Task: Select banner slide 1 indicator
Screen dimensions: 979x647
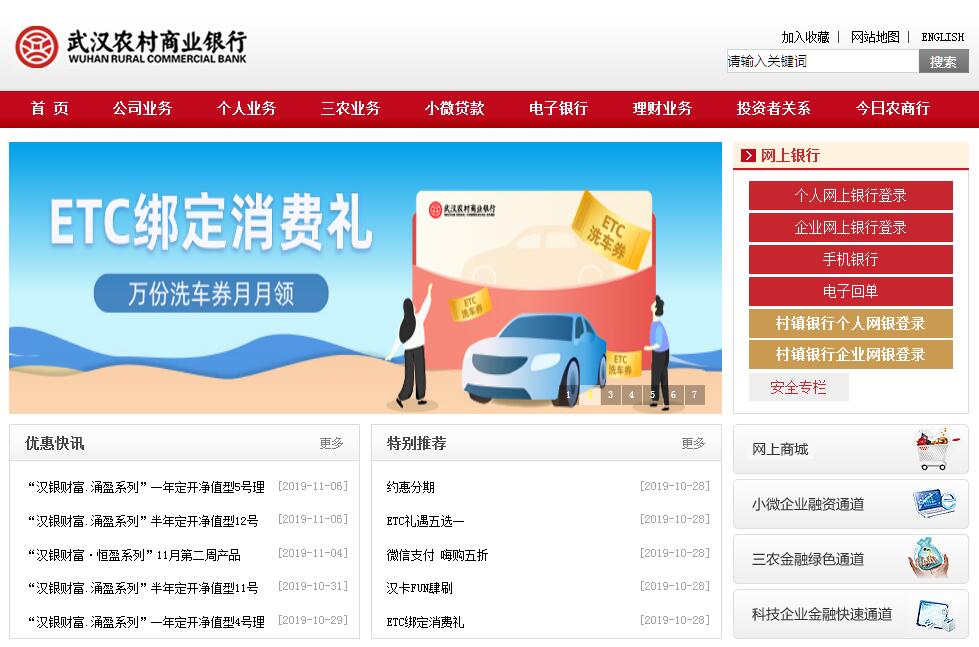Action: coord(568,395)
